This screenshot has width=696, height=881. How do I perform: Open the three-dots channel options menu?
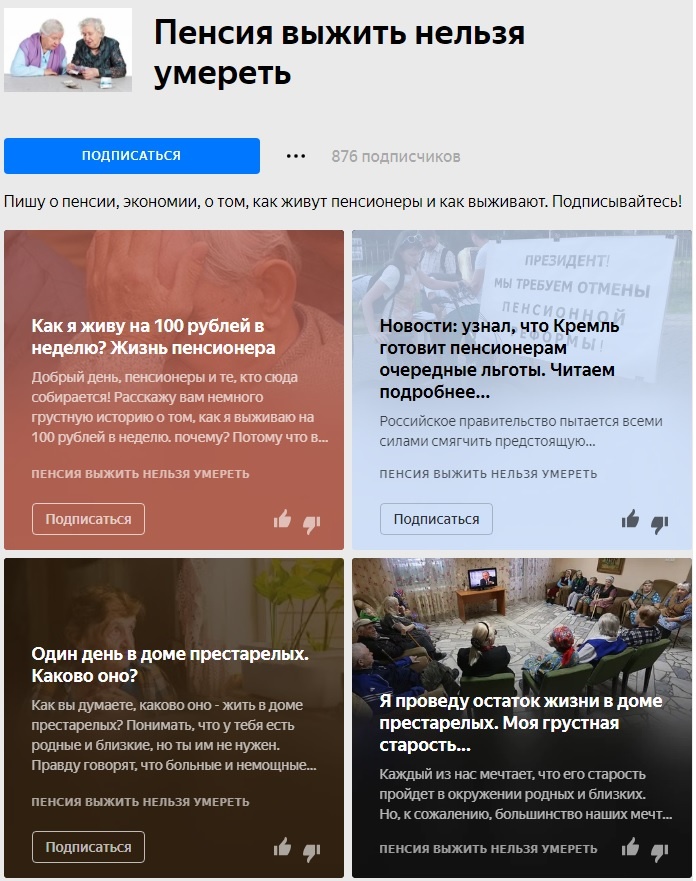[296, 156]
